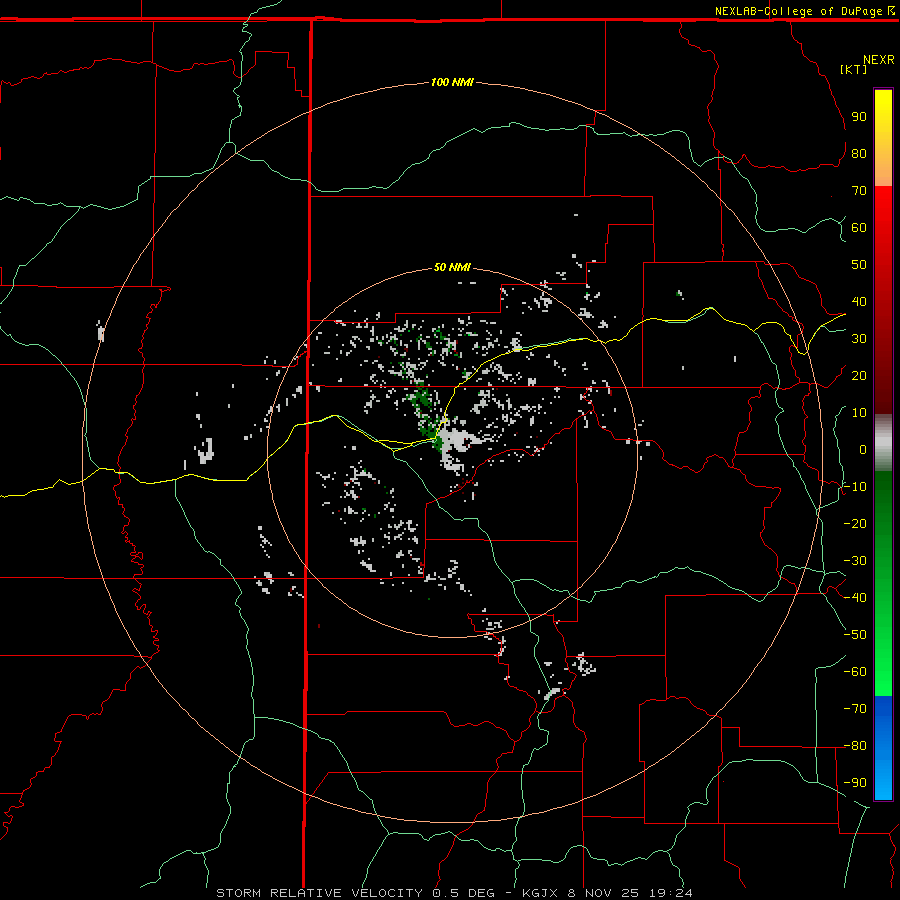Pick the gray zero-velocity segment of color bar
900x900 pixels.
pyautogui.click(x=883, y=443)
